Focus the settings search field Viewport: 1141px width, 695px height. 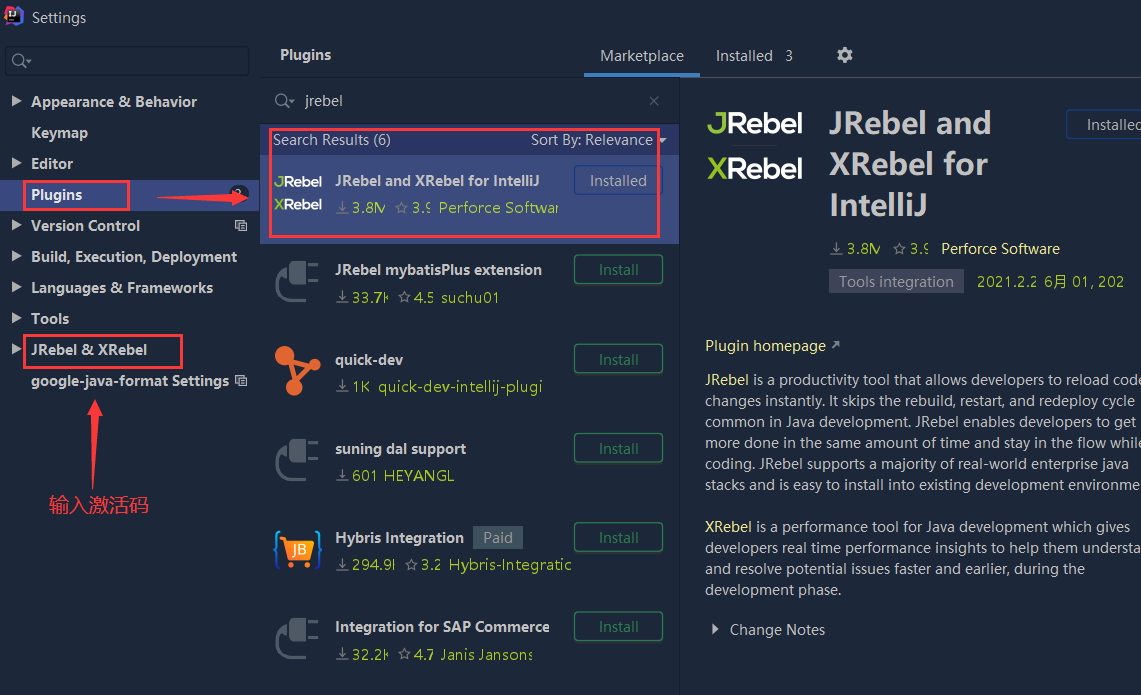point(127,61)
